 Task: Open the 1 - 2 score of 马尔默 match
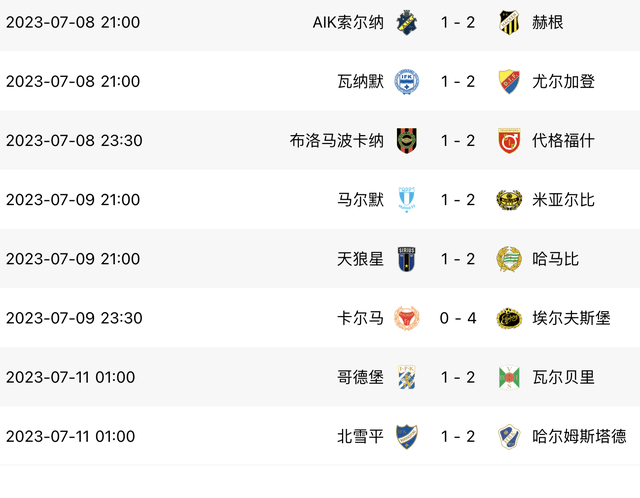pyautogui.click(x=458, y=200)
